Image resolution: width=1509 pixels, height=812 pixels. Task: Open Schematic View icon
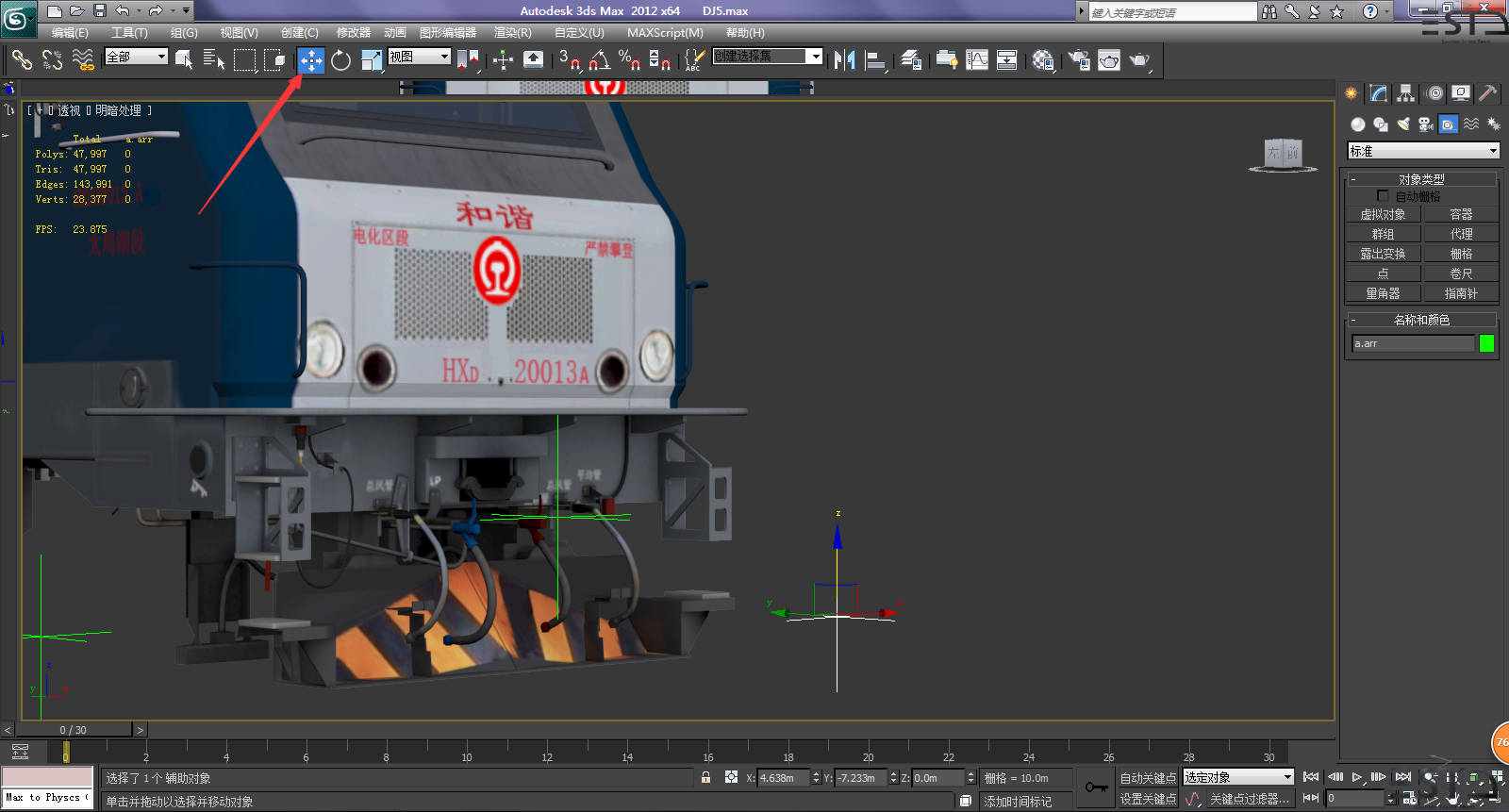point(1007,60)
